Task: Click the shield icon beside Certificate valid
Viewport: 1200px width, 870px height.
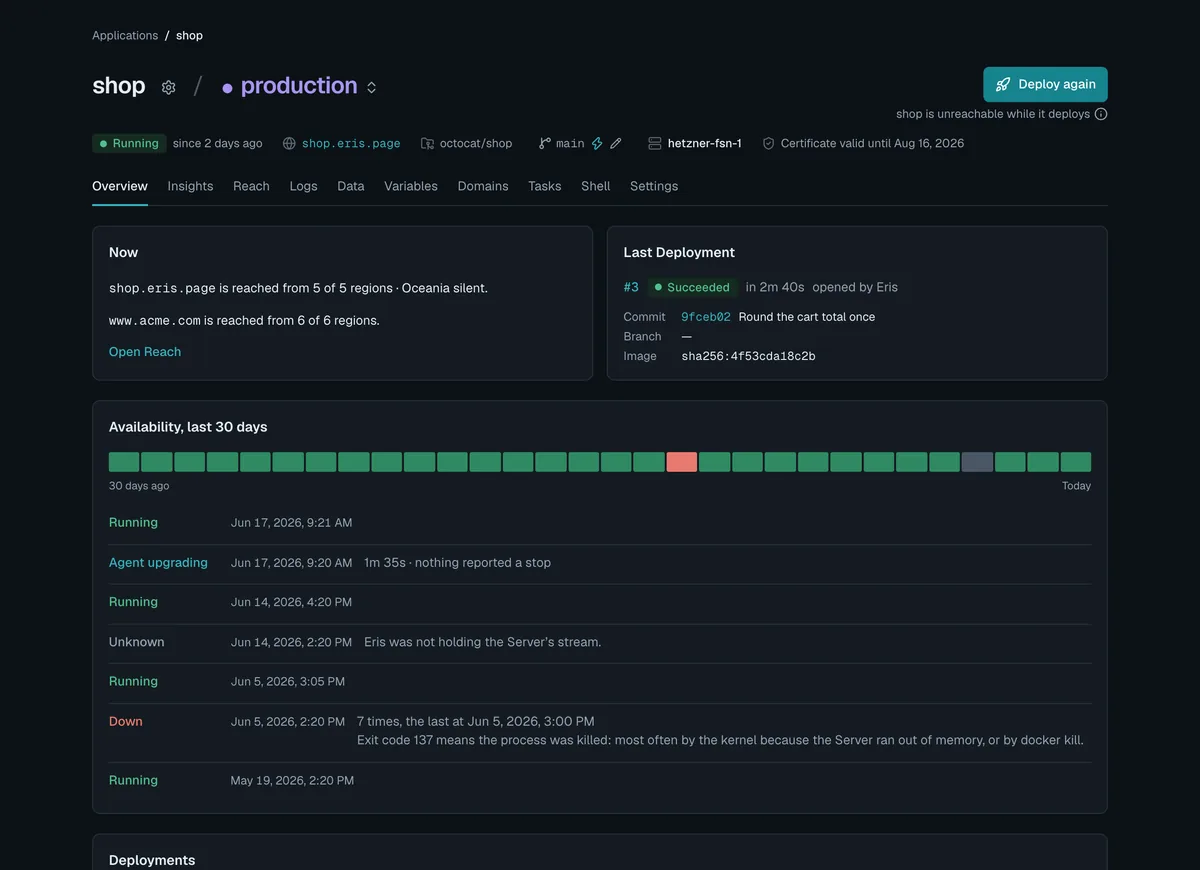Action: pos(769,144)
